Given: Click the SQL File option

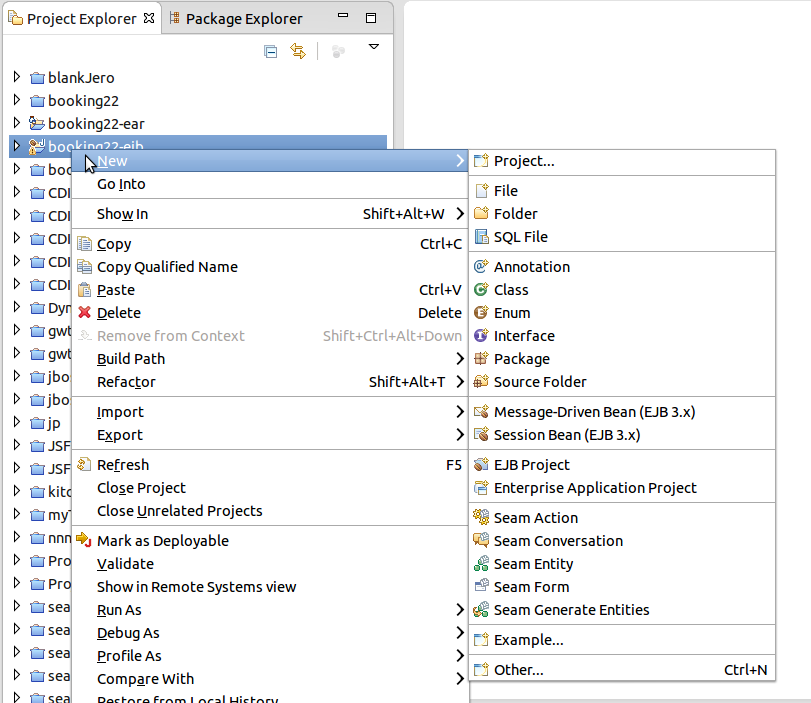Looking at the screenshot, I should click(520, 237).
